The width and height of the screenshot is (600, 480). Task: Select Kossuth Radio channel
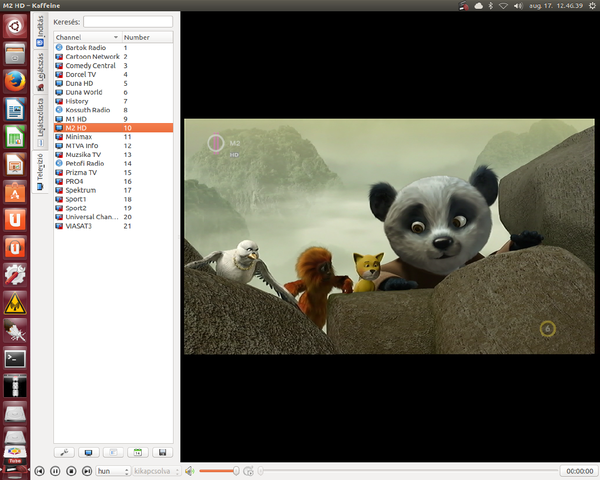pyautogui.click(x=113, y=110)
